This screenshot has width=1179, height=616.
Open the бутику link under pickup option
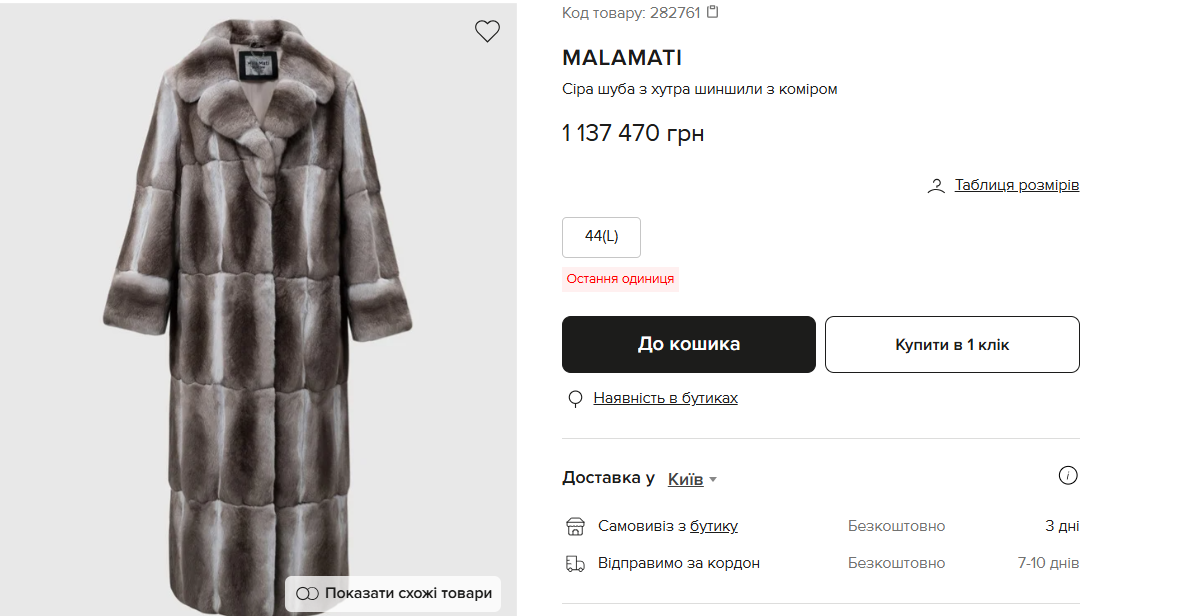714,525
